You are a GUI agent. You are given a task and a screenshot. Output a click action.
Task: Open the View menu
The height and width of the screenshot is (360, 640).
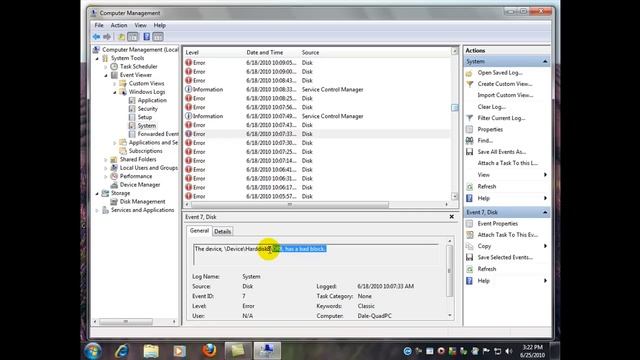(140, 25)
